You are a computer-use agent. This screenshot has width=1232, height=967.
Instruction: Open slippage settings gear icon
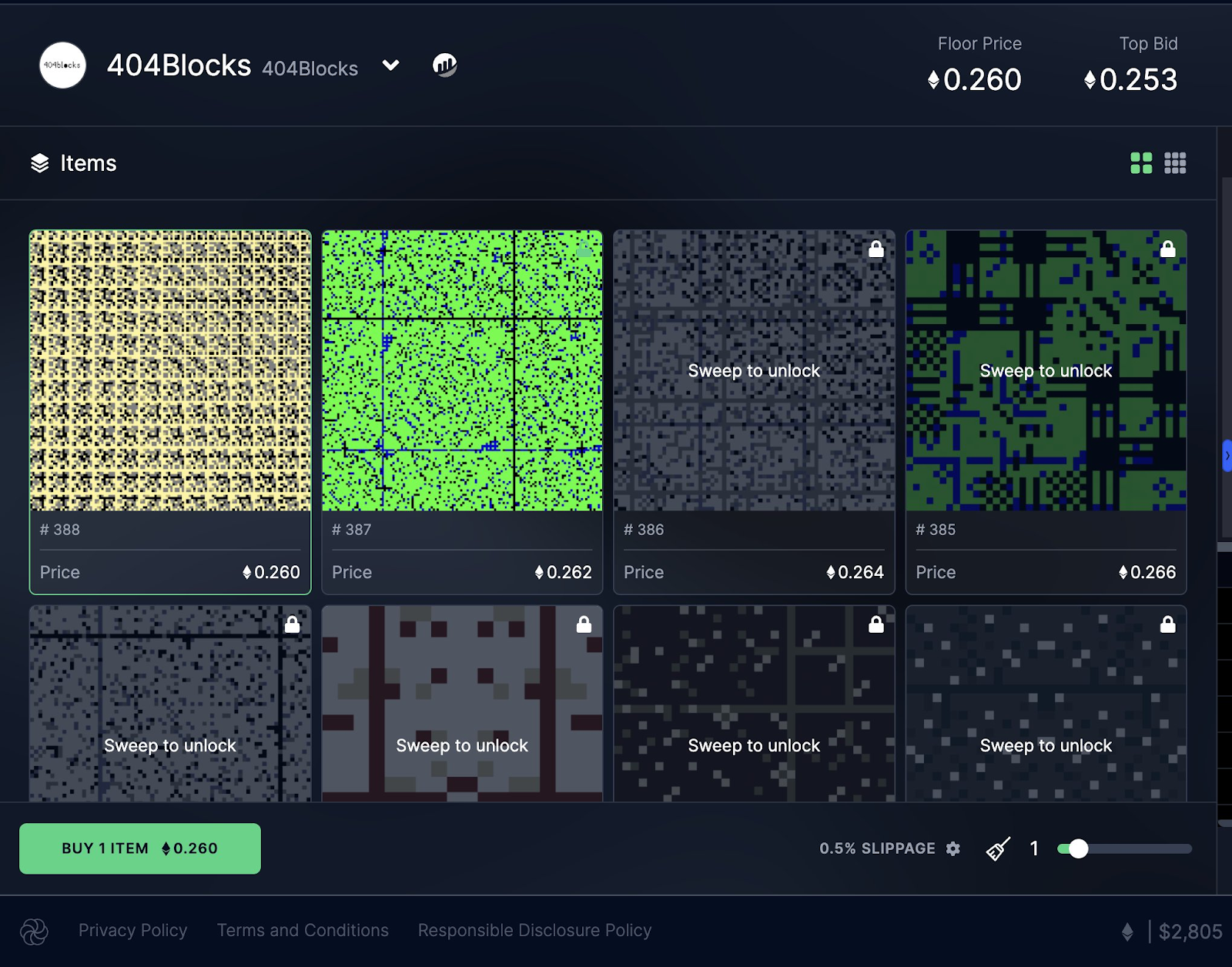(953, 848)
